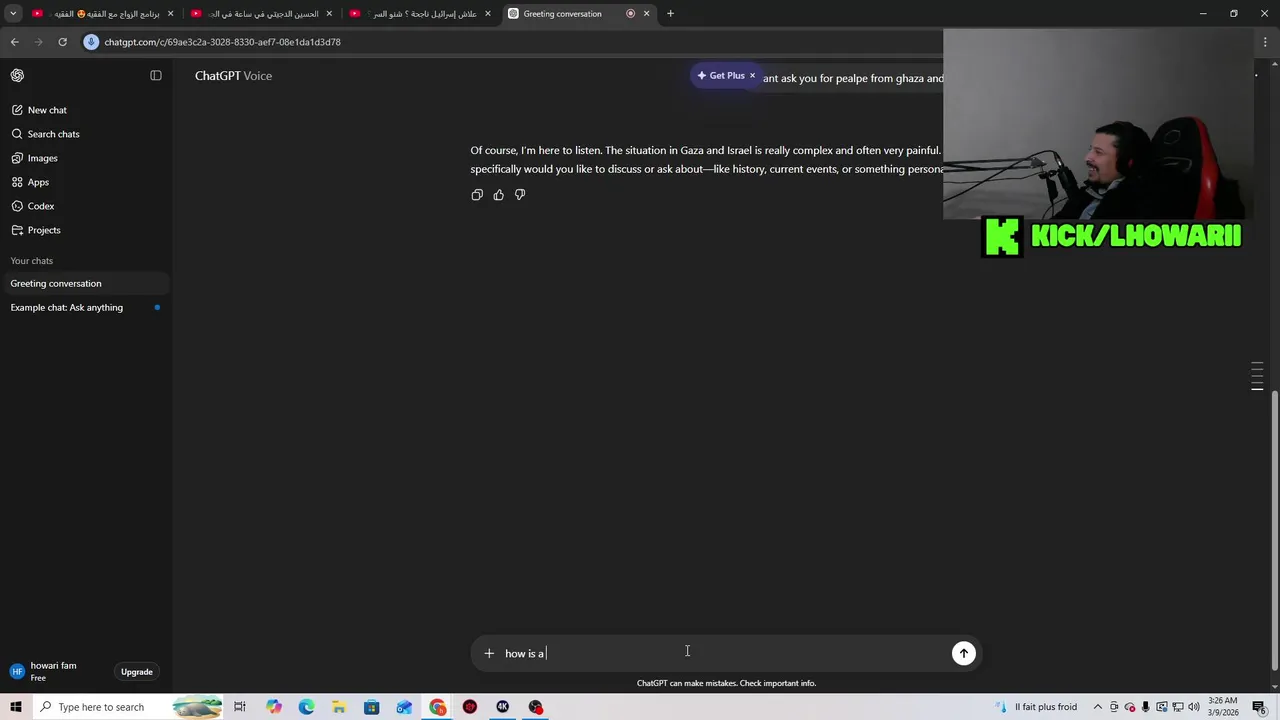Click the weather widget 'Il fait plus froid'
The width and height of the screenshot is (1280, 720).
[x=1036, y=707]
